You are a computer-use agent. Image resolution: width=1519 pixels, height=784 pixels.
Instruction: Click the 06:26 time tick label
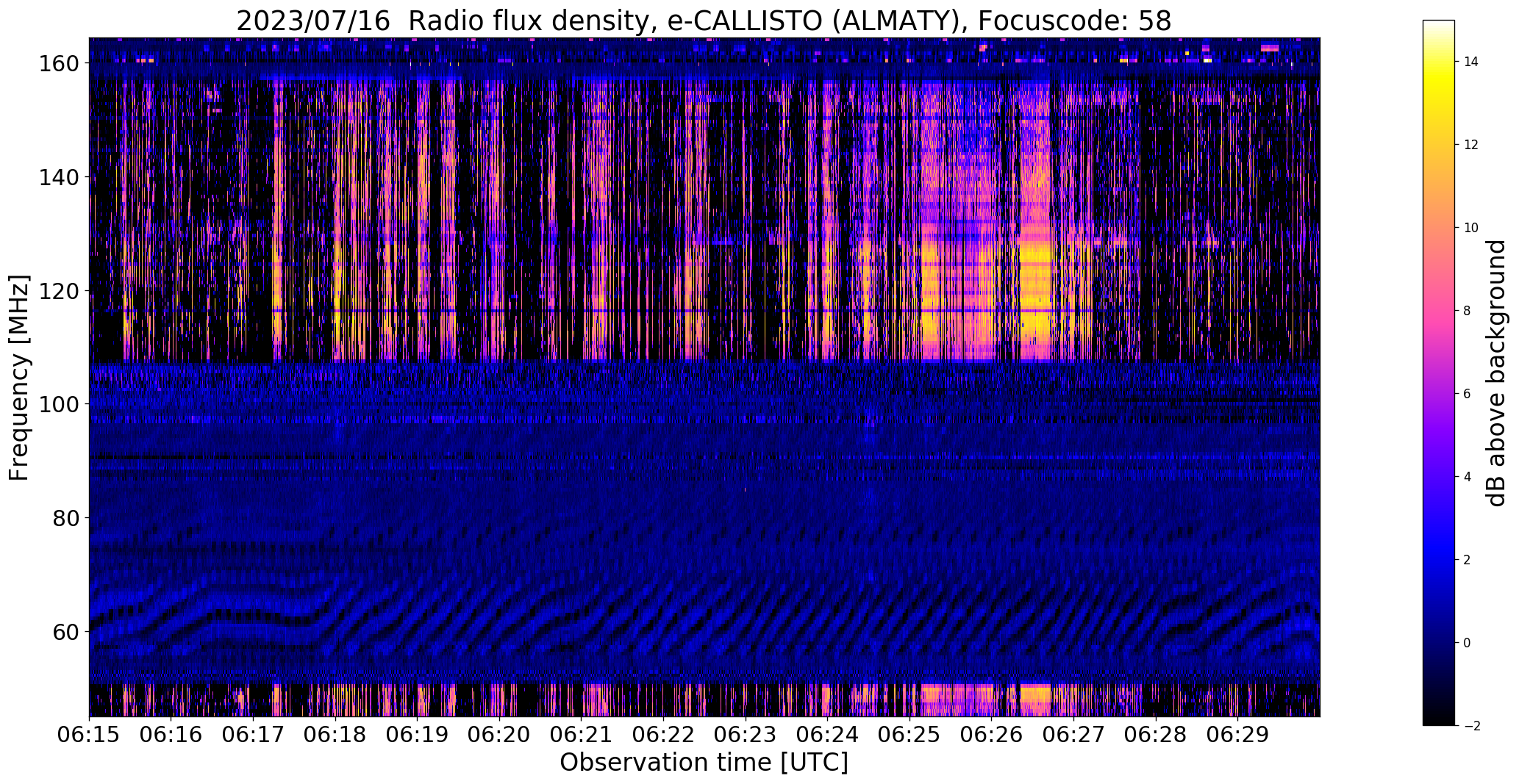(x=991, y=736)
